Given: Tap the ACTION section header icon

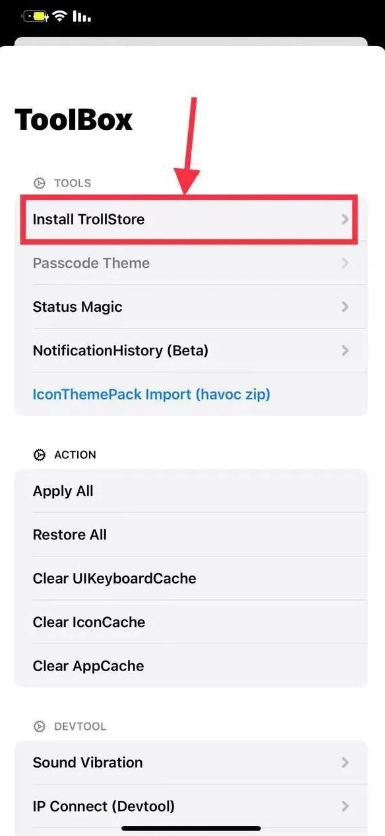Looking at the screenshot, I should pyautogui.click(x=39, y=455).
